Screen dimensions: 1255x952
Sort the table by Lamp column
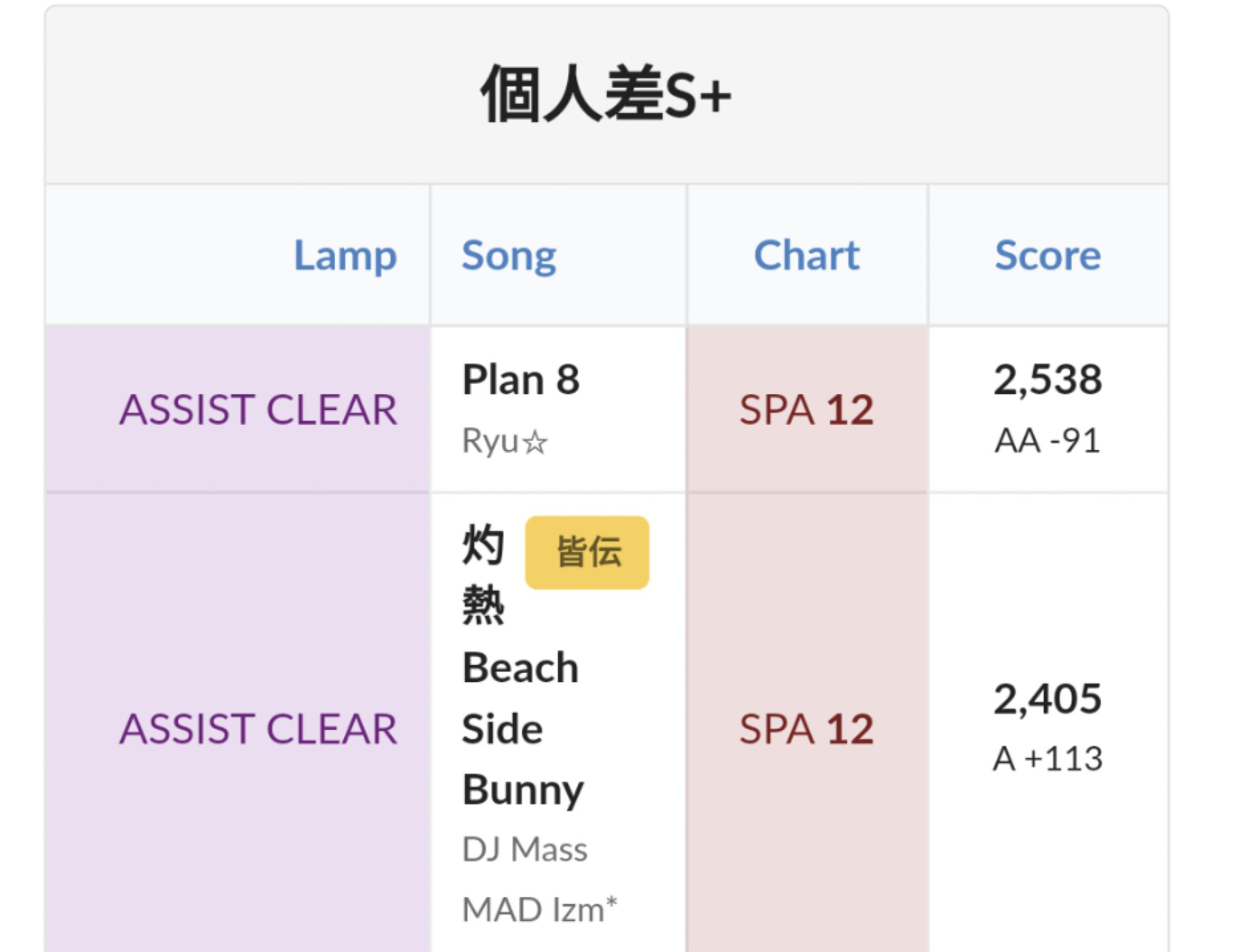point(345,255)
